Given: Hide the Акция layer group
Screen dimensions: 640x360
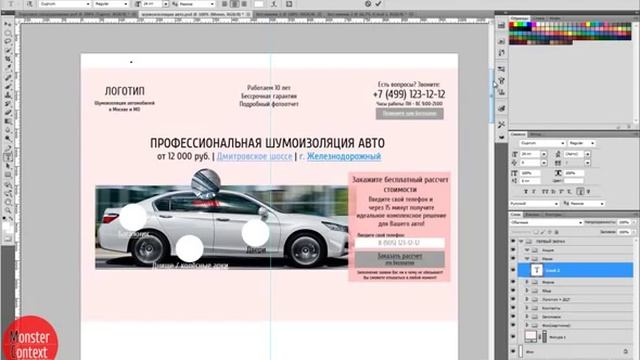Looking at the screenshot, I should 513,250.
